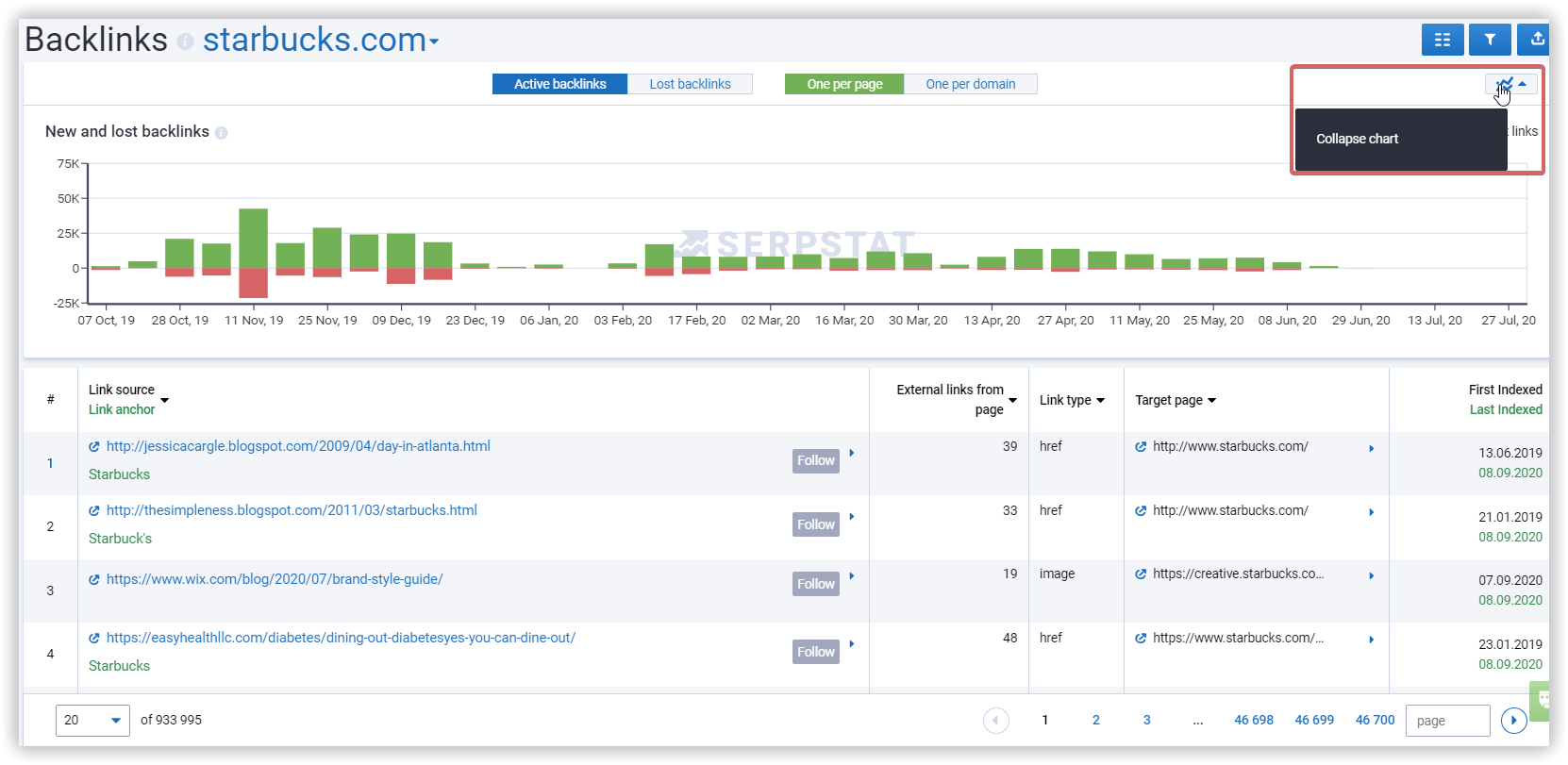Expand arrow next to Follow in row 4
Viewport: 1568px width, 765px height.
(852, 644)
